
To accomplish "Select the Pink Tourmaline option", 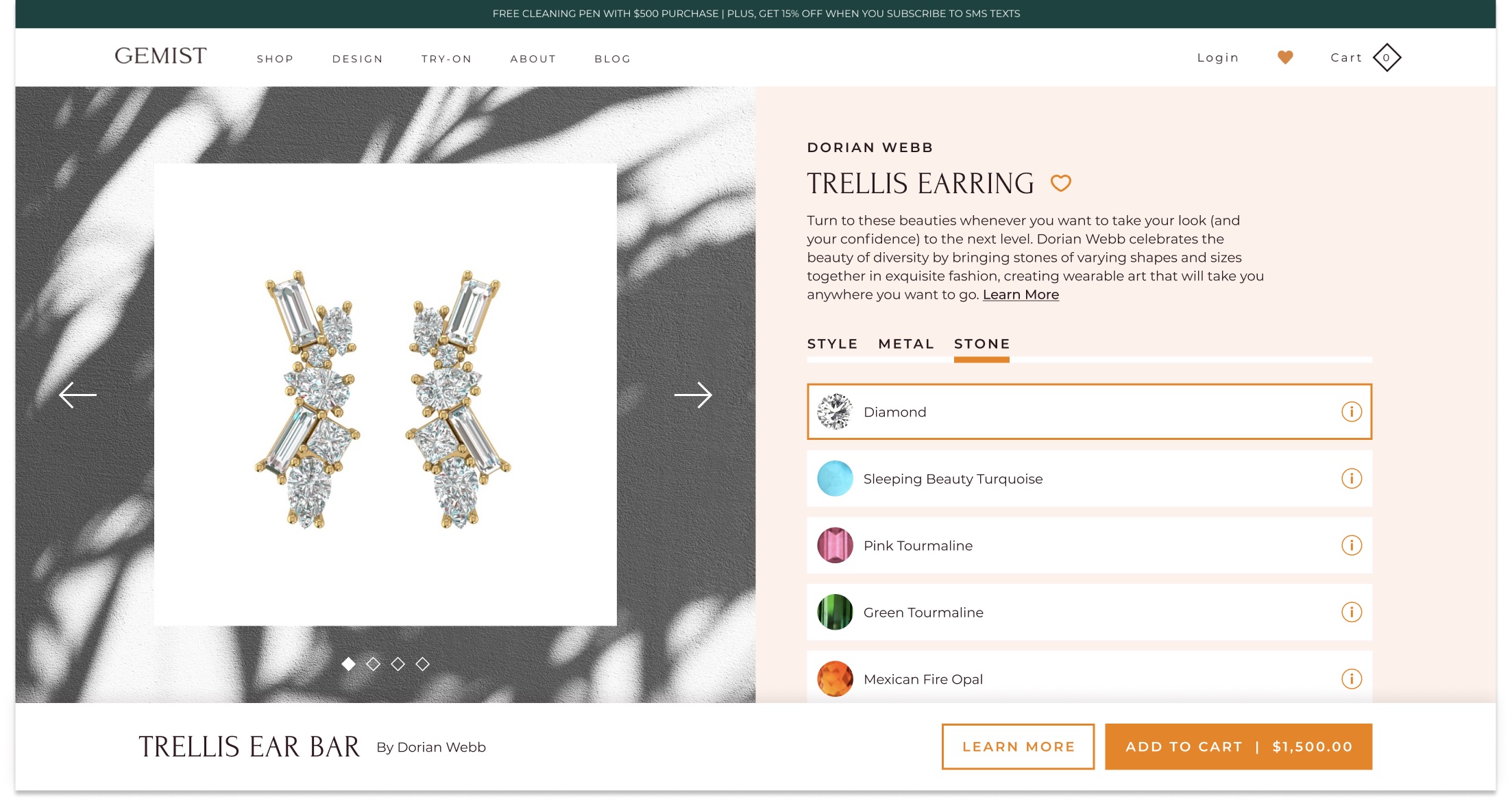I will click(x=1088, y=545).
